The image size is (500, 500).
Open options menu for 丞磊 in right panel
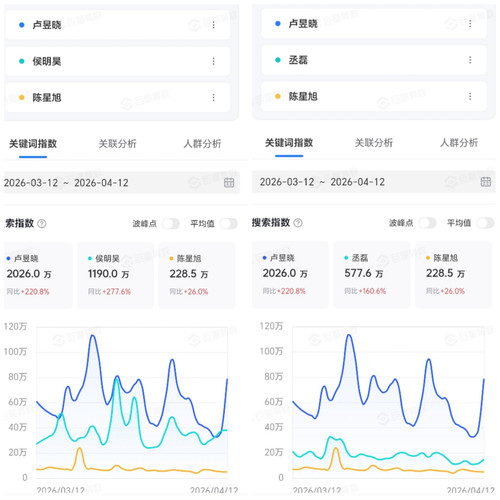[x=470, y=60]
